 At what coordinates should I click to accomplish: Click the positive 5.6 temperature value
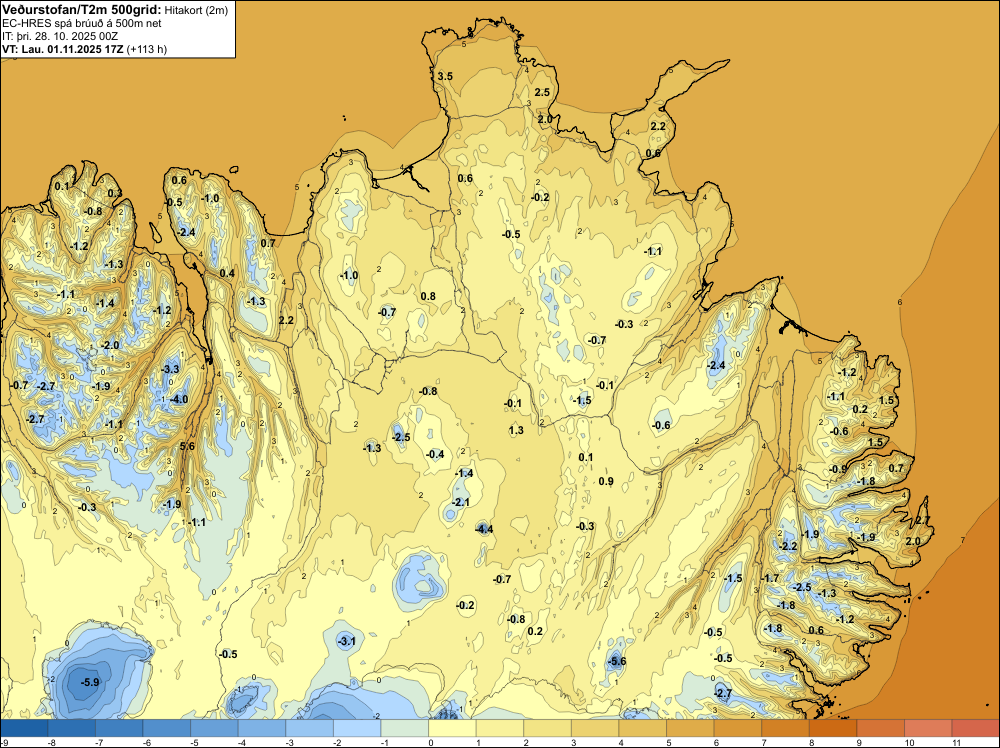(x=187, y=446)
